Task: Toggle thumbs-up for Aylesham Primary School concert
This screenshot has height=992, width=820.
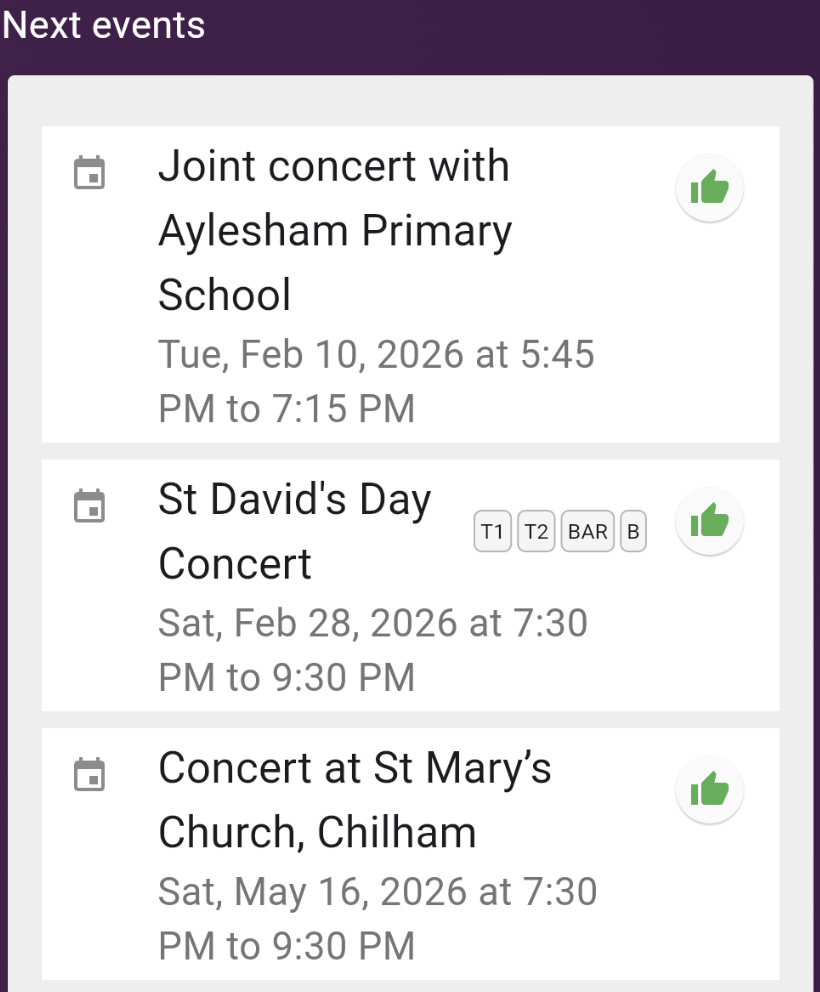Action: 709,188
